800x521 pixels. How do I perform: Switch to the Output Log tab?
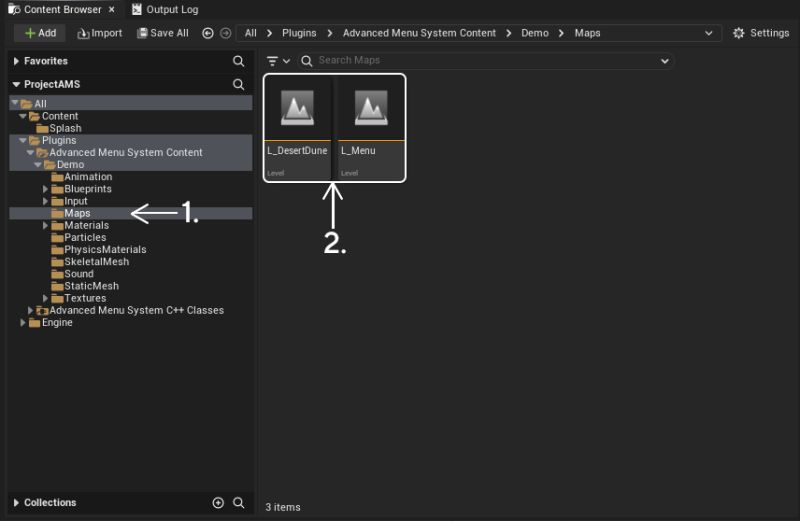(x=165, y=9)
